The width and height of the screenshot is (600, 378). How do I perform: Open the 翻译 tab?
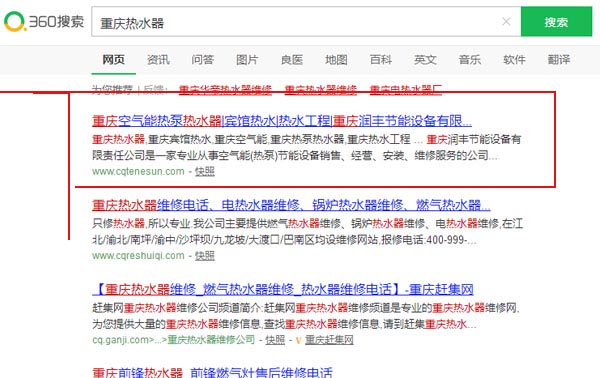click(559, 60)
